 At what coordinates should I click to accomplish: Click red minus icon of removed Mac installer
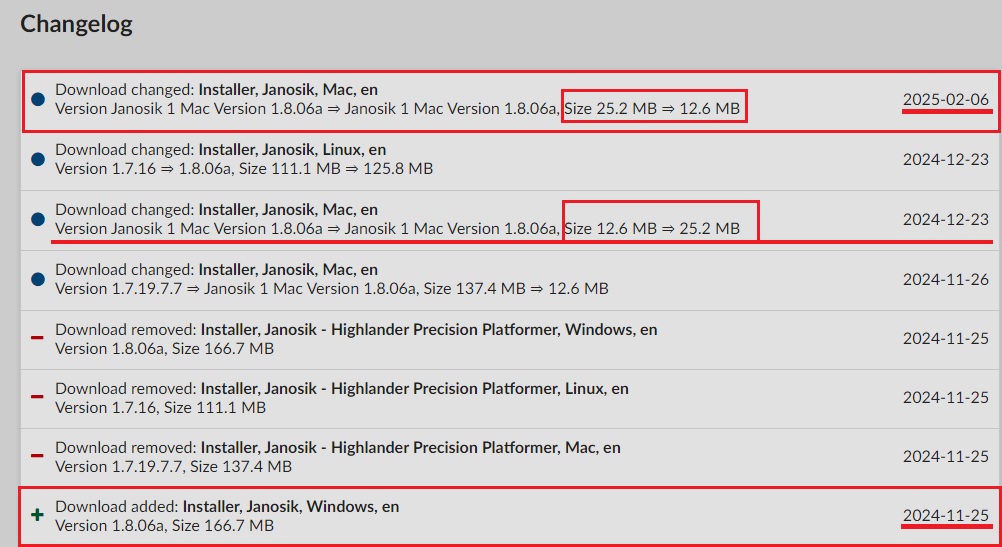tap(37, 456)
